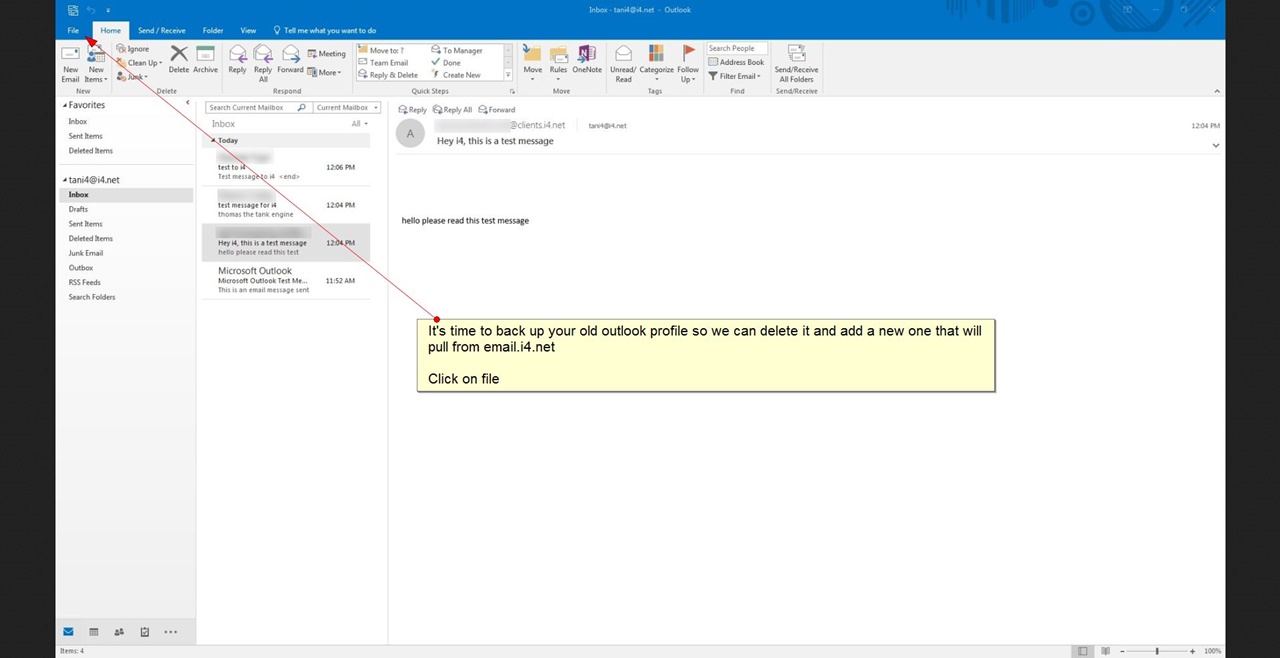1280x658 pixels.
Task: Open the Outbox folder
Action: (x=81, y=268)
